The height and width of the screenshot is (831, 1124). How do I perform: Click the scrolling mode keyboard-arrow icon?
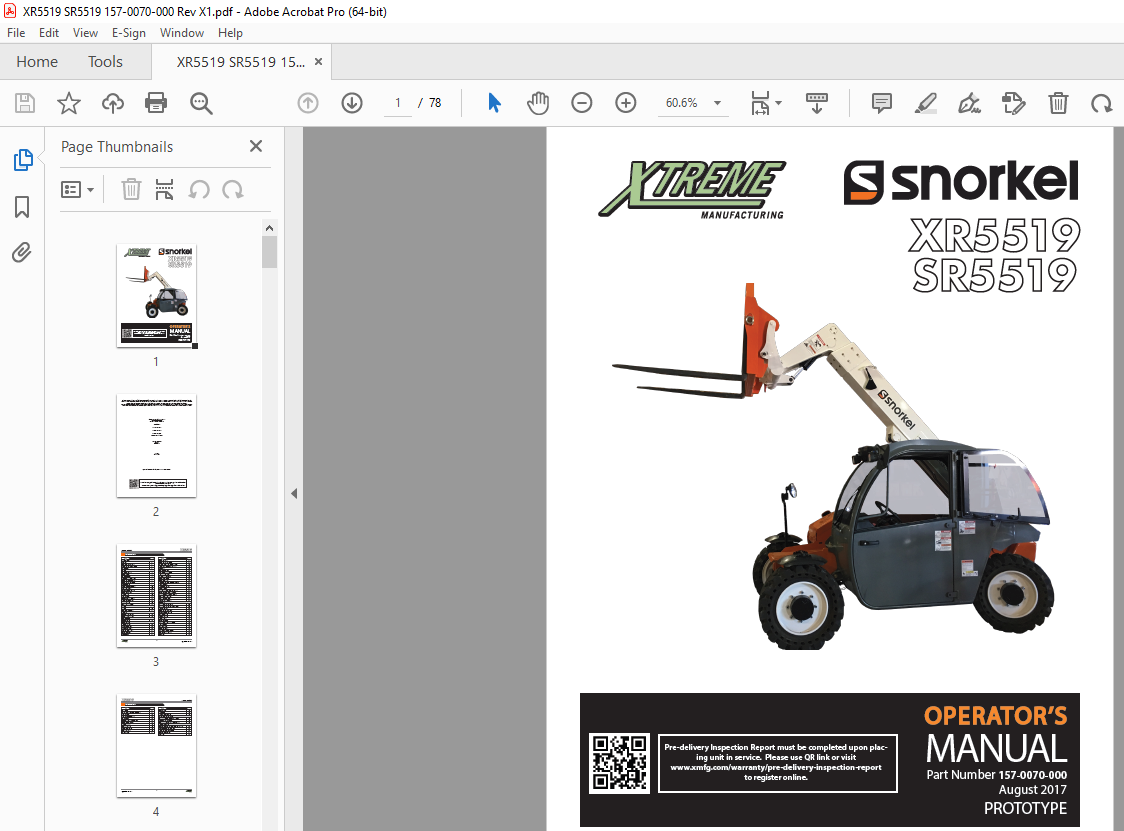(x=816, y=103)
